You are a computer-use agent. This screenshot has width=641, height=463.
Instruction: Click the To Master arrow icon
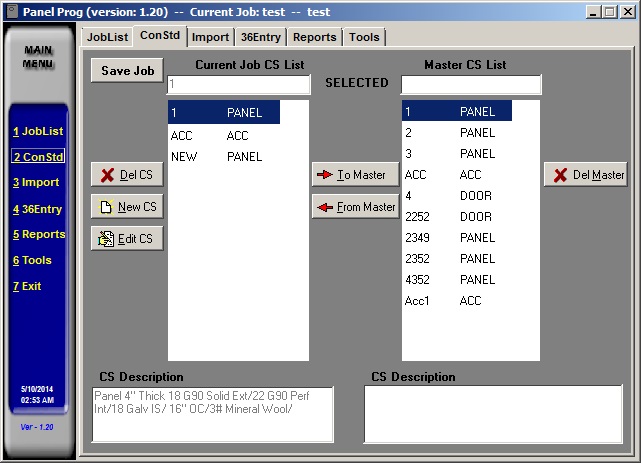(325, 175)
